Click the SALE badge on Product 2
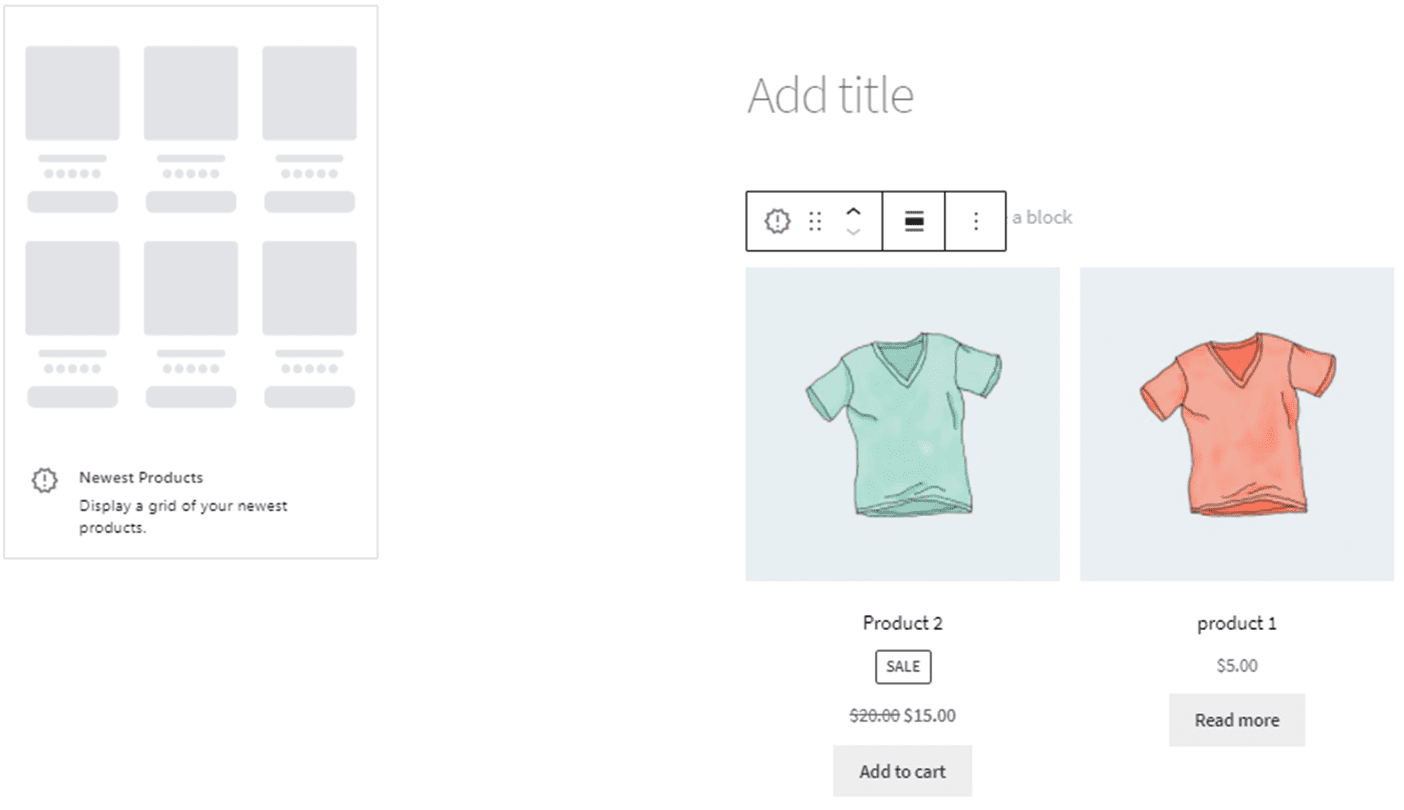The height and width of the screenshot is (810, 1404). pos(903,667)
